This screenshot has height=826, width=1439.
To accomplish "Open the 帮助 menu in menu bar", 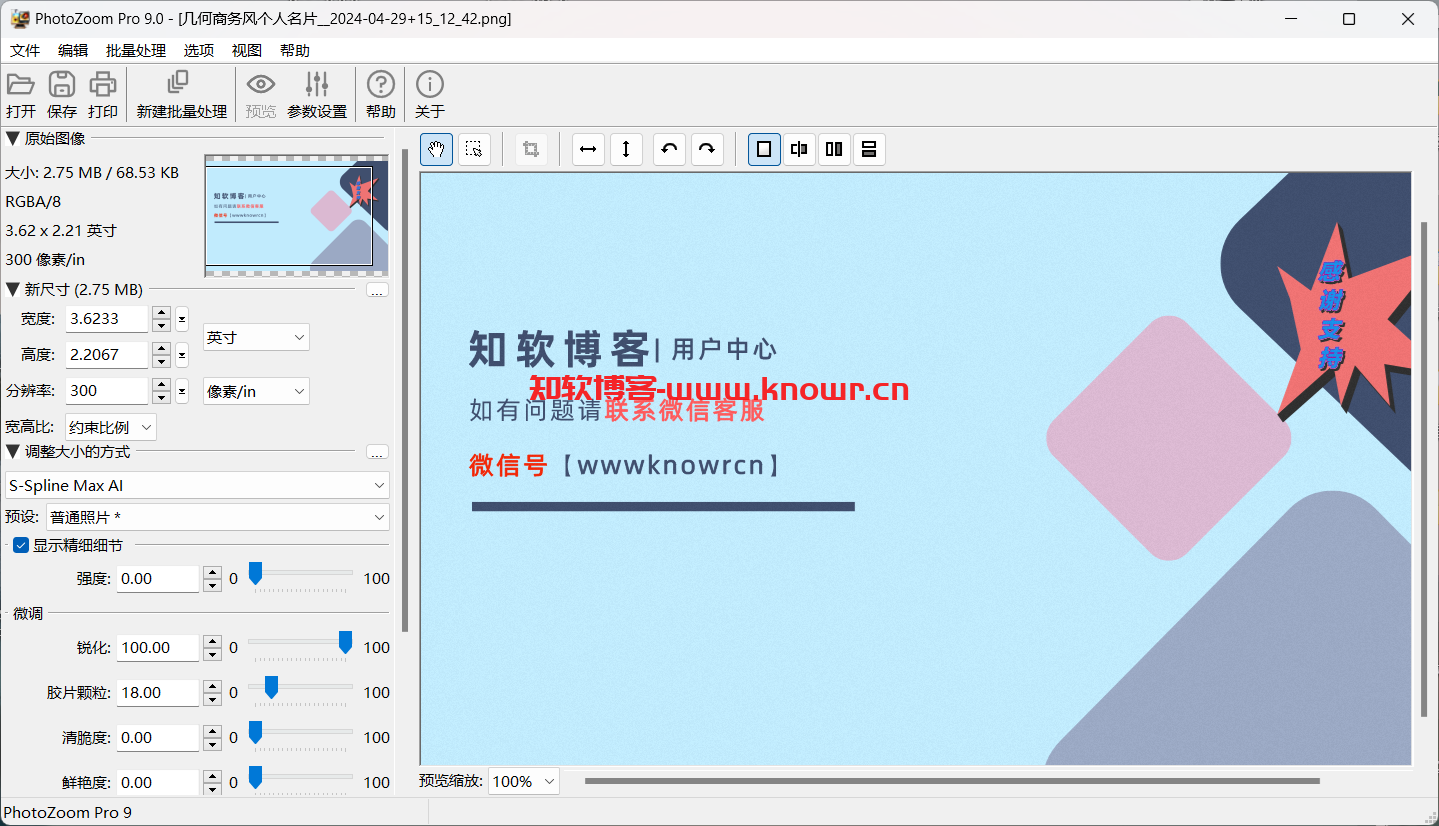I will tap(295, 50).
